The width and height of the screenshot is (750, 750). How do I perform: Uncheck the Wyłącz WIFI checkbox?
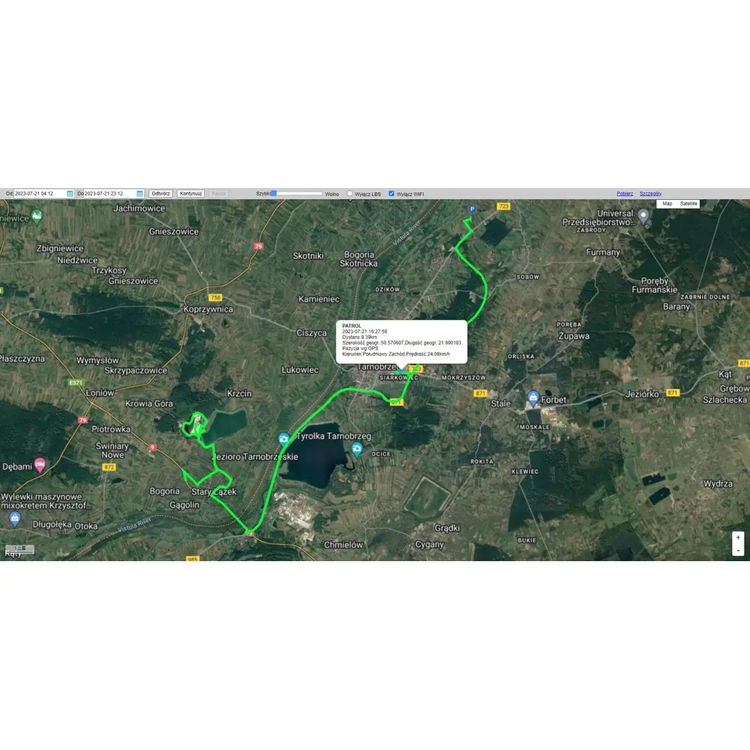tap(391, 194)
